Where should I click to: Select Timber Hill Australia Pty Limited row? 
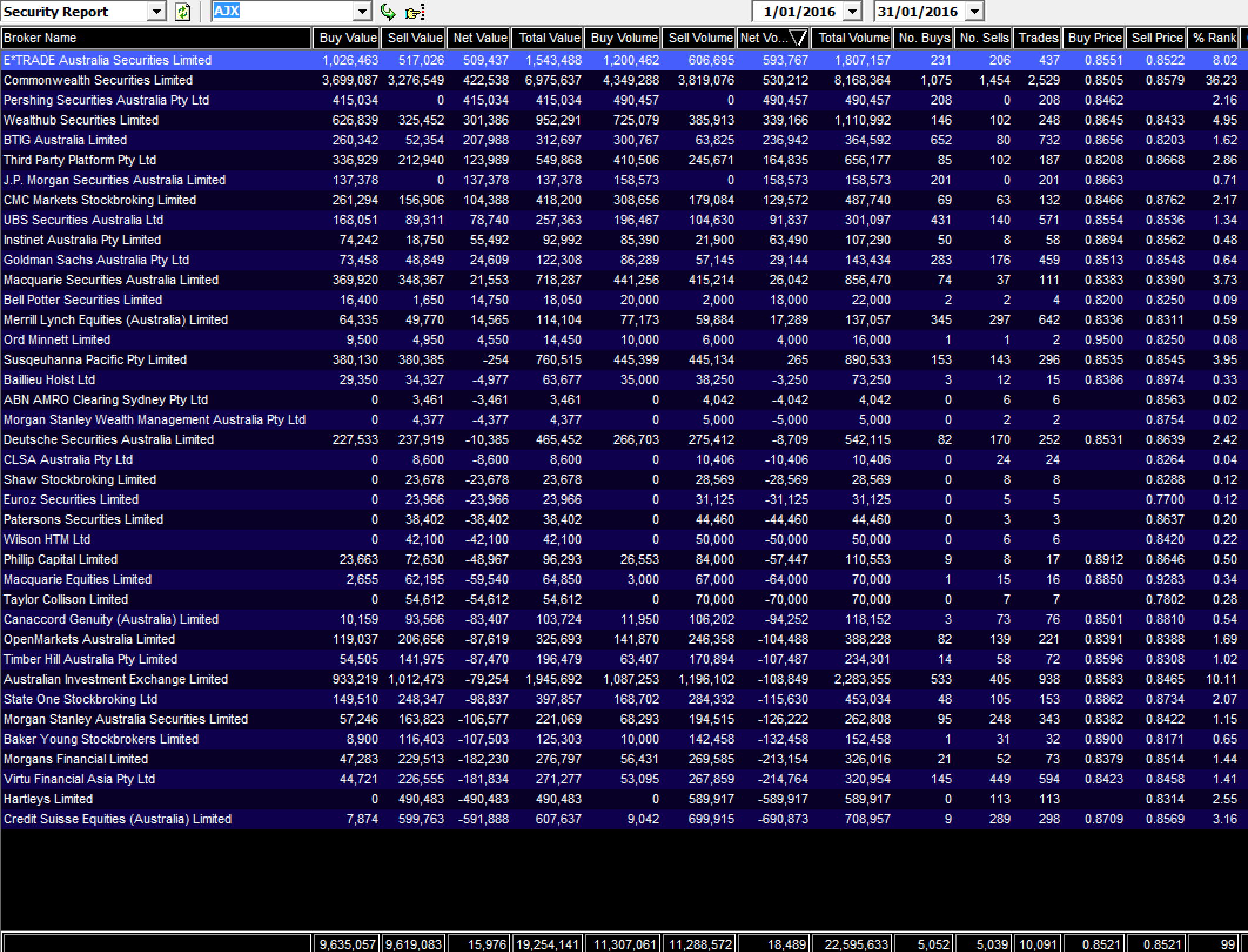pyautogui.click(x=624, y=659)
